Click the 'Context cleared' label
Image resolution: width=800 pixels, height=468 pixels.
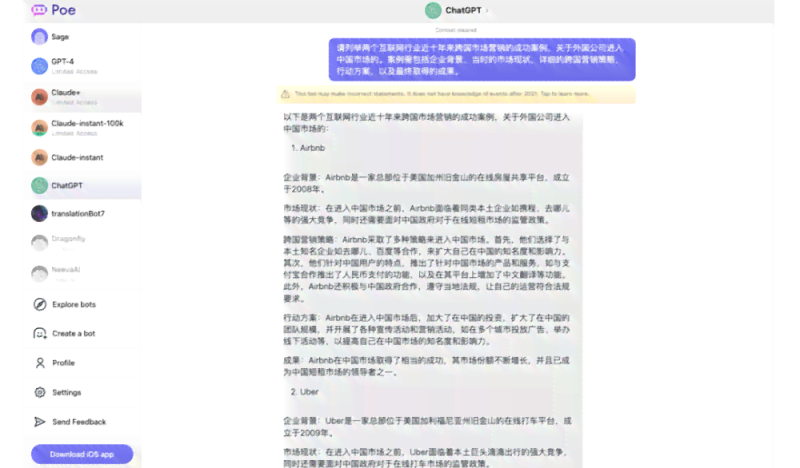(x=456, y=30)
